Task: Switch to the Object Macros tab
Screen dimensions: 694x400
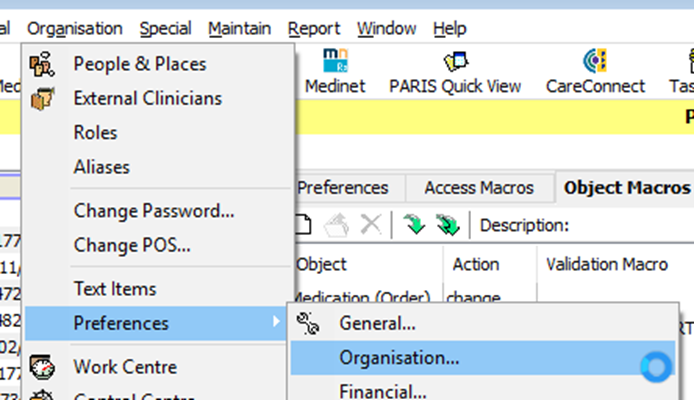Action: (x=627, y=188)
